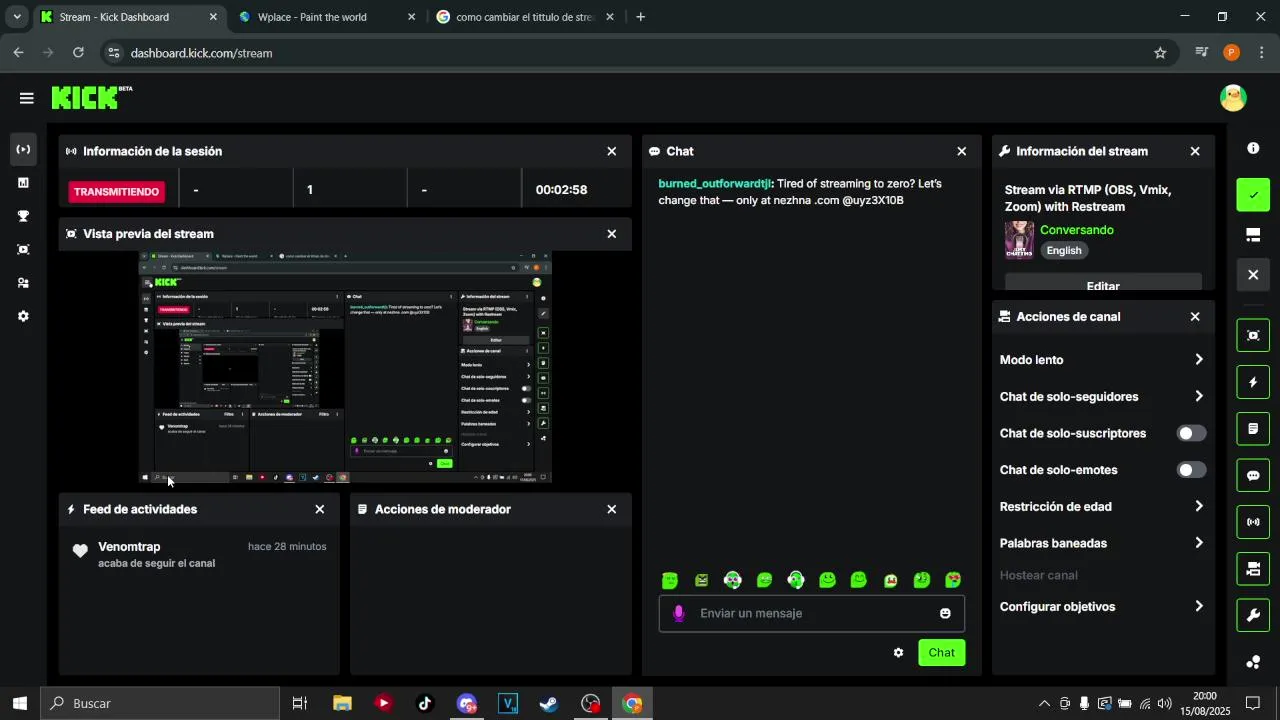Select the Stream - Kick Dashboard tab

tap(128, 17)
